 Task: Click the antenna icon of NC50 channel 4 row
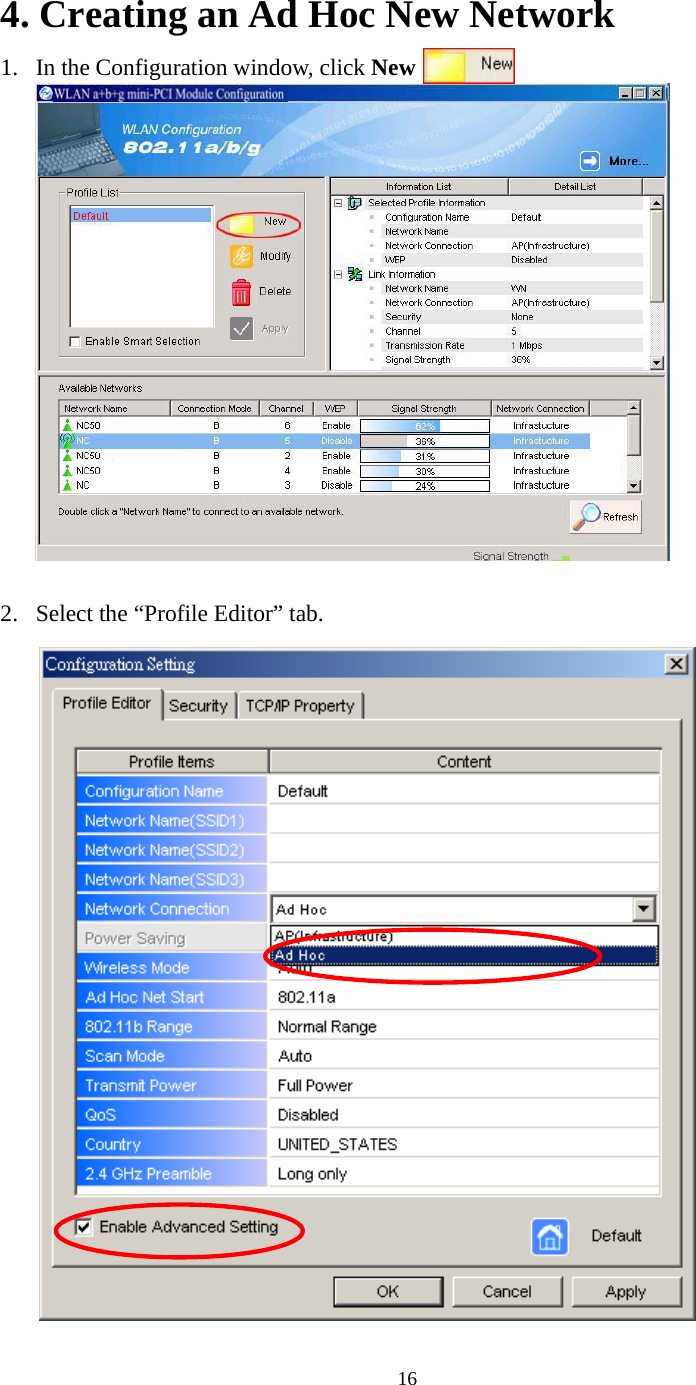pos(67,470)
